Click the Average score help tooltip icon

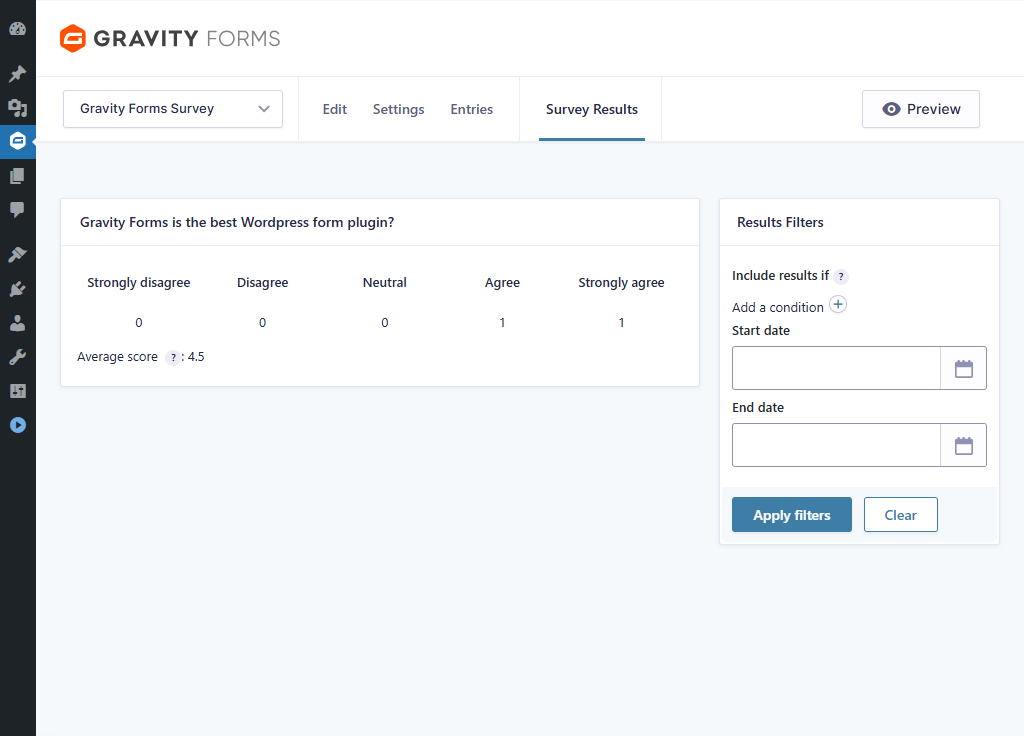tap(172, 358)
